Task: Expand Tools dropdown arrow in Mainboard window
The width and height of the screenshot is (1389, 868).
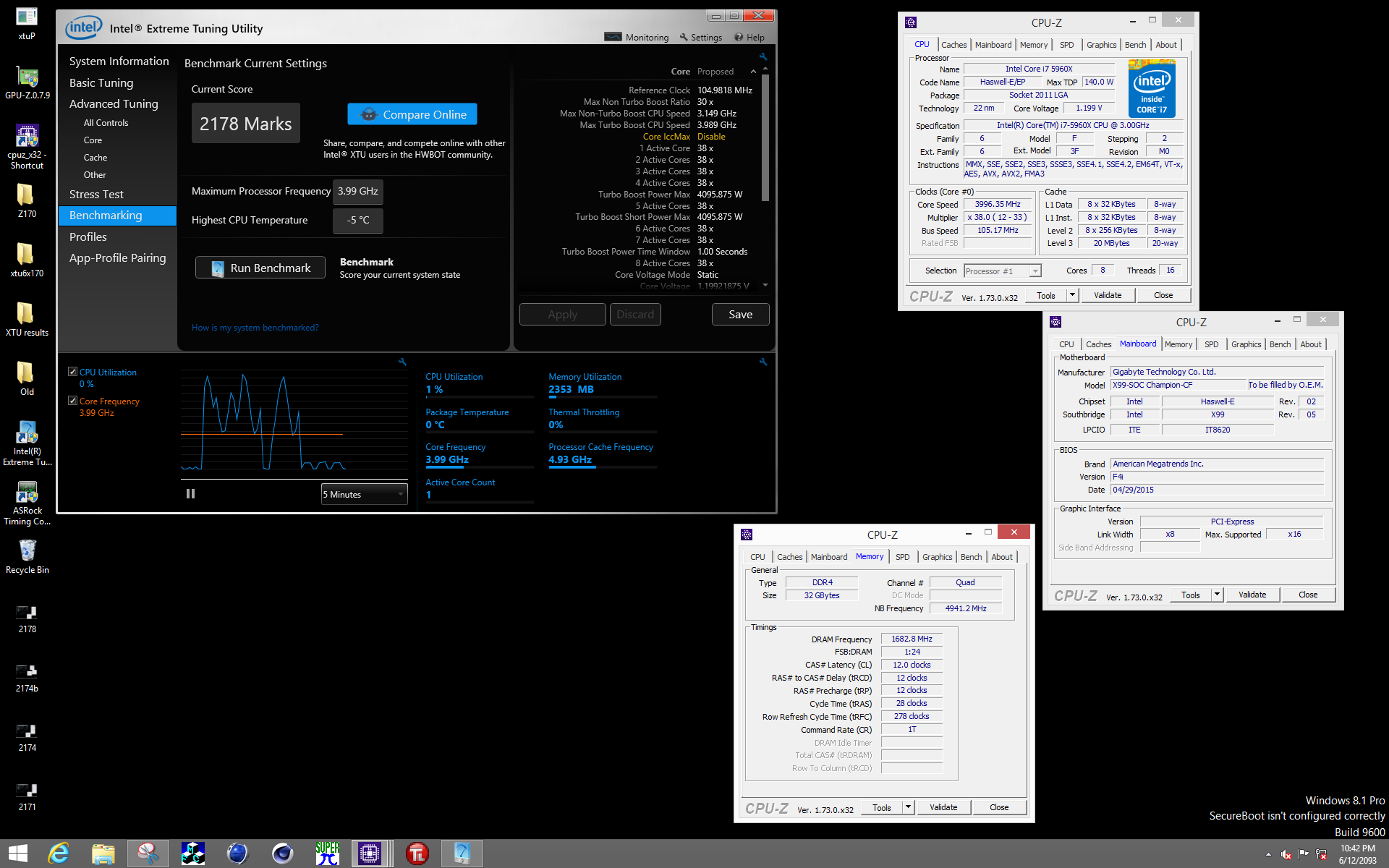Action: pos(1217,595)
